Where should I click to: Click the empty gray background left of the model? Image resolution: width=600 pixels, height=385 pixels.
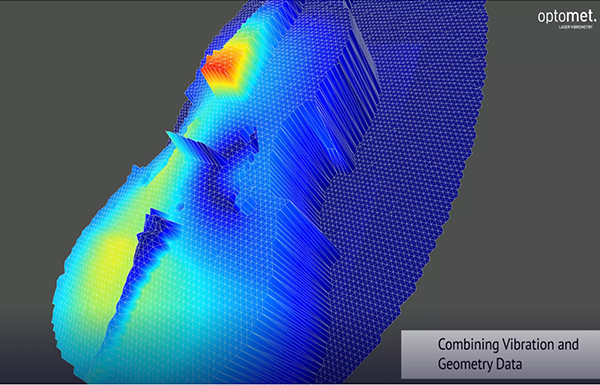coord(57,115)
